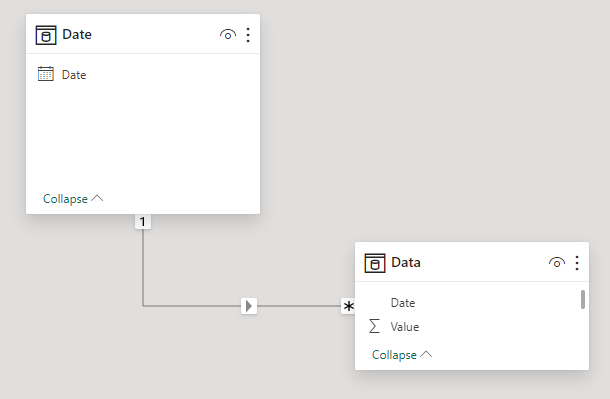Click the one-side cardinality marker '1'
The width and height of the screenshot is (610, 399).
tap(143, 222)
